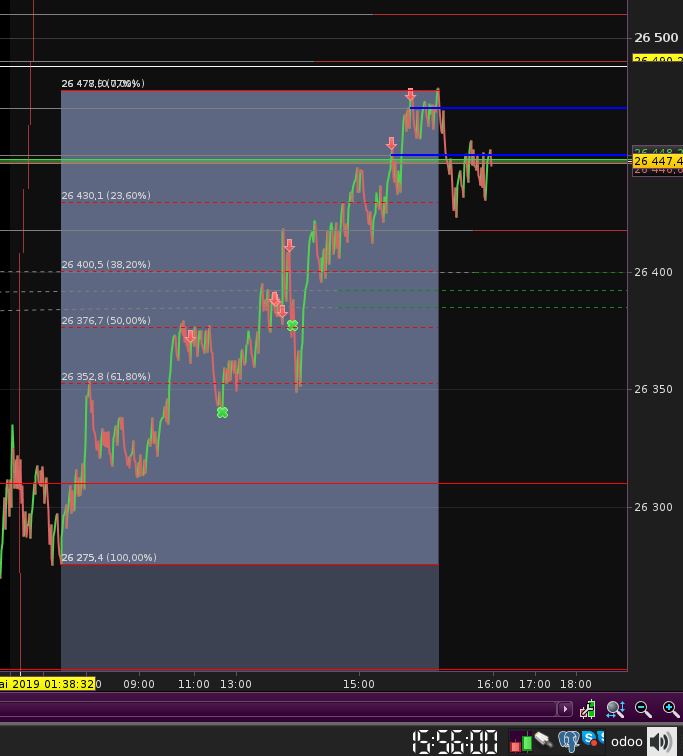Open the volume speaker control
Viewport: 683px width, 756px height.
pos(662,742)
